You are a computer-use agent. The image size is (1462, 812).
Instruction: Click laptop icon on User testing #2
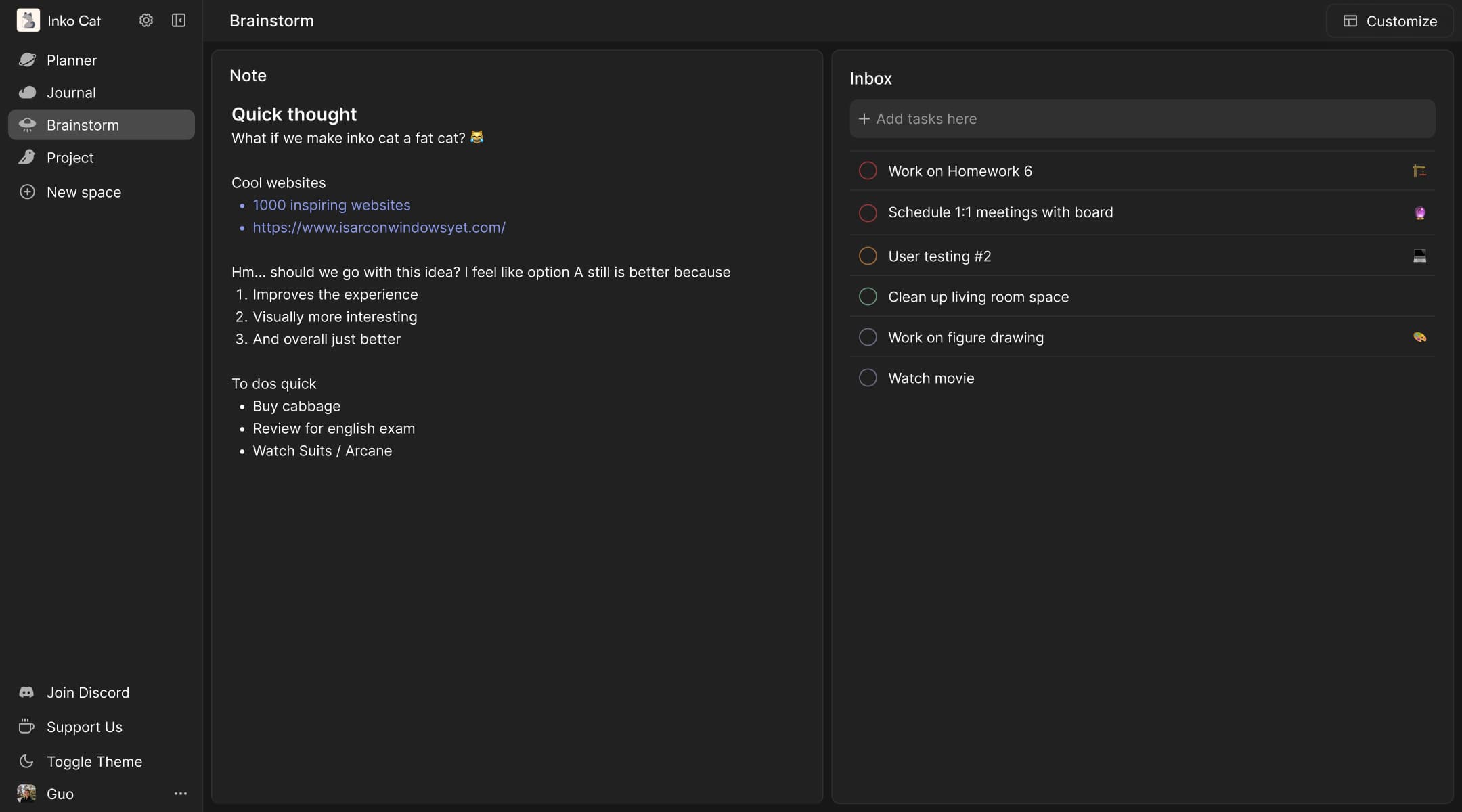pyautogui.click(x=1419, y=256)
